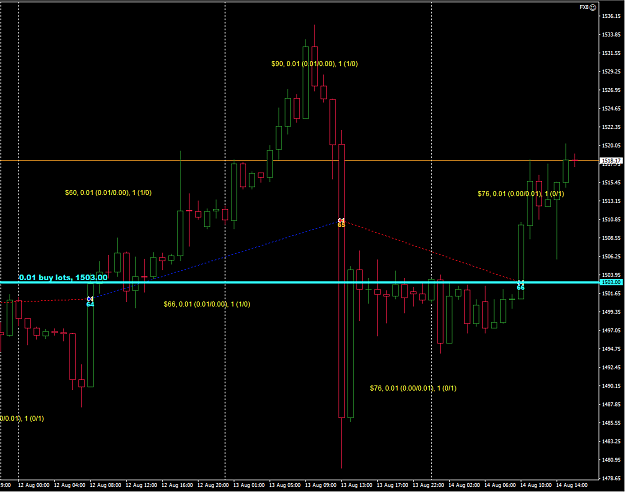This screenshot has height=492, width=625.
Task: Click the trade 64 entry arrow marker
Action: coord(90,301)
